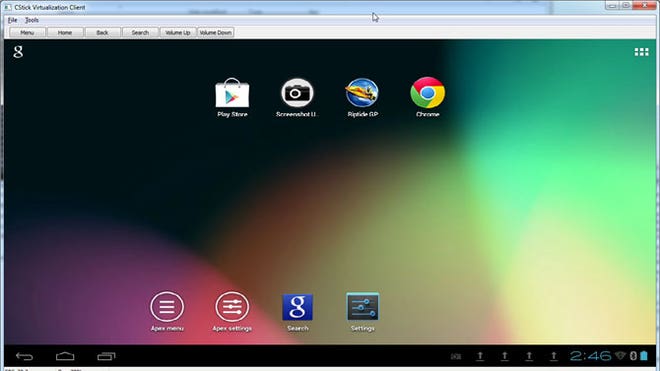
Task: Open the Chrome browser icon
Action: coord(427,97)
